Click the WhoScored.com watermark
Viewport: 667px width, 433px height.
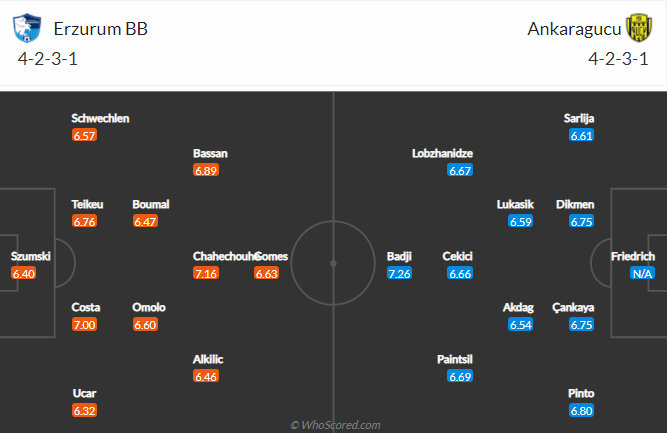[336, 425]
